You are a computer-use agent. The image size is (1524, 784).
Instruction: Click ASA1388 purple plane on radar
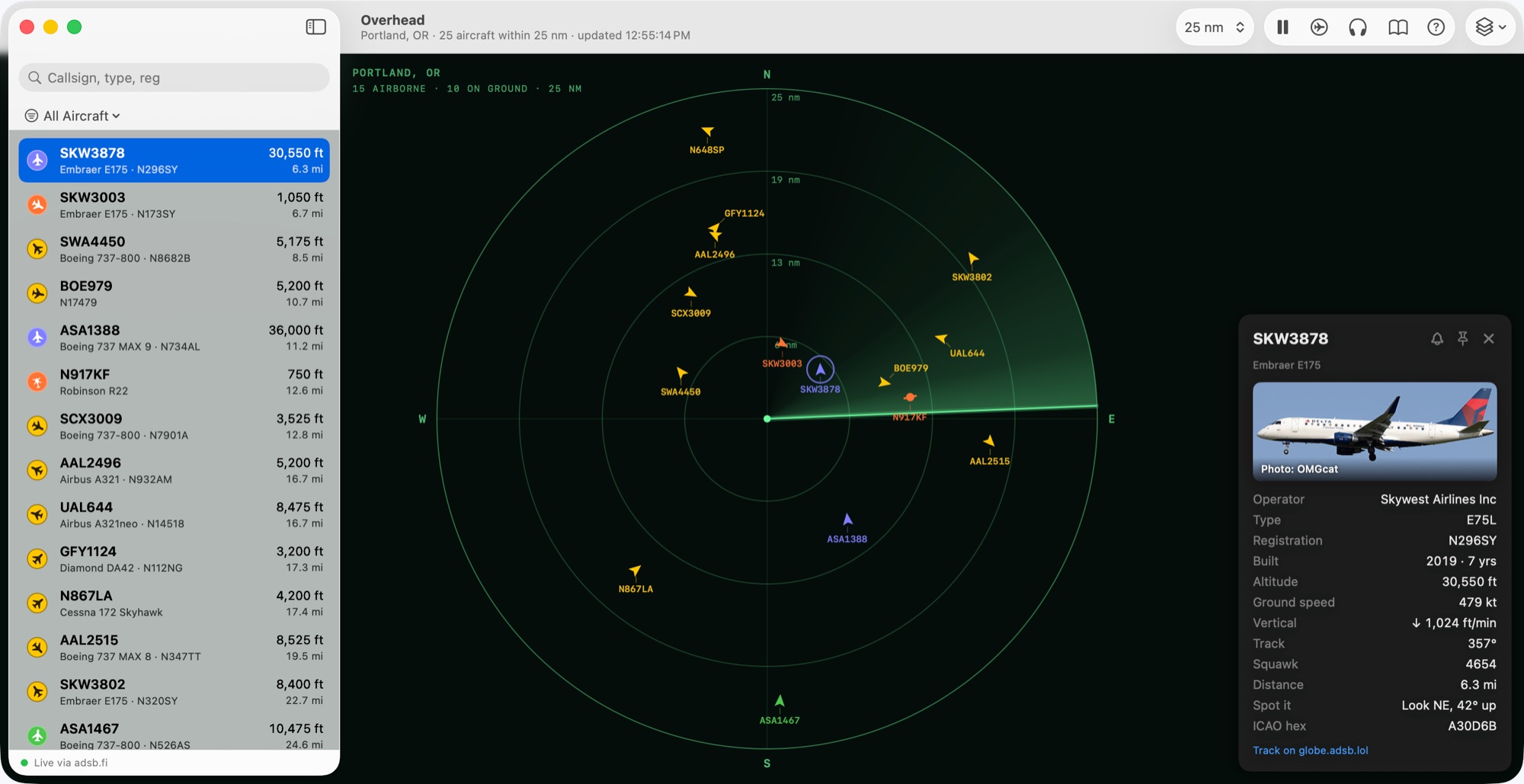click(847, 520)
